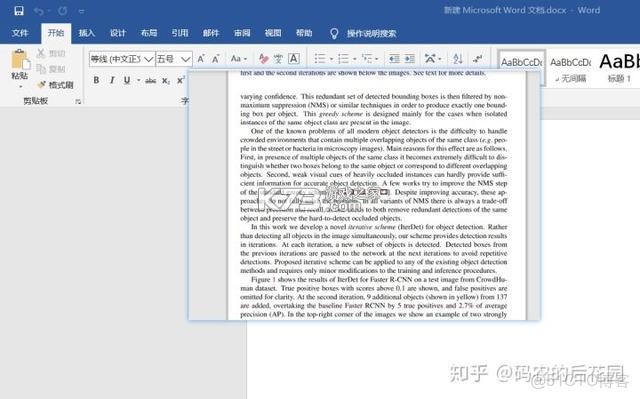
Task: Click the multilevel list icon
Action: (x=367, y=59)
